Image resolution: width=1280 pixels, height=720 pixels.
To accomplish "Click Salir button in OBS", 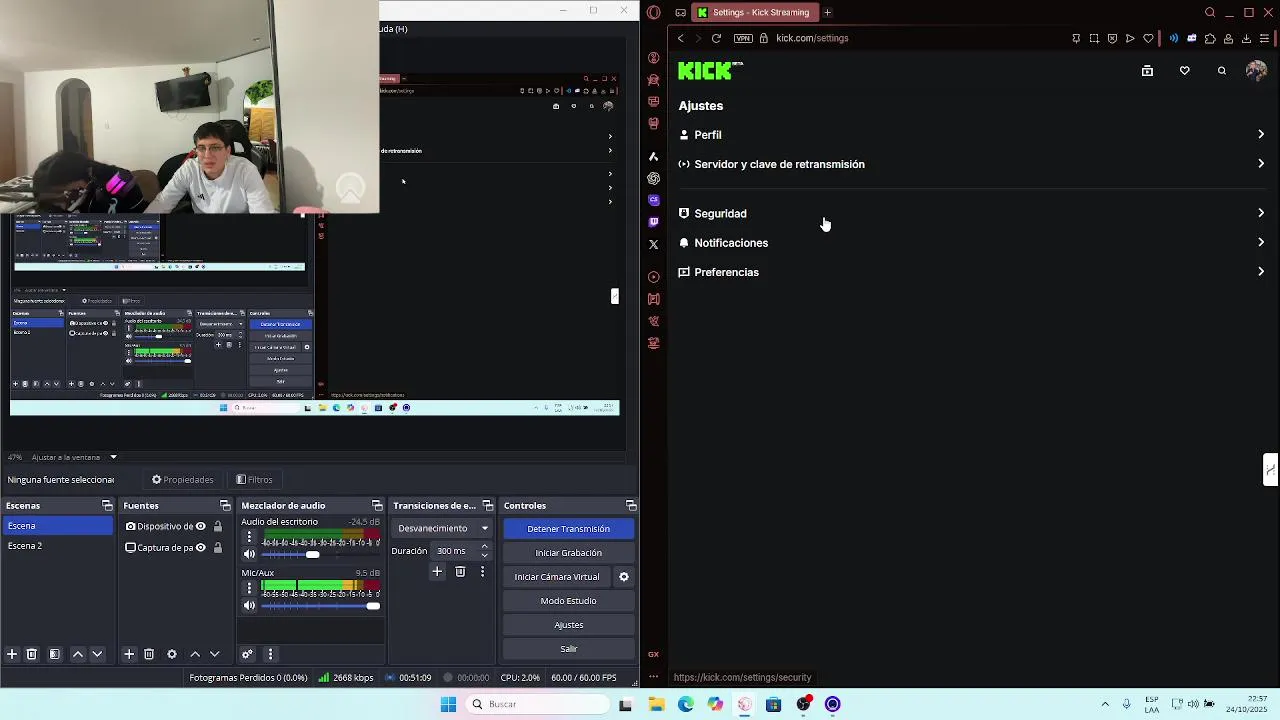I will pos(568,649).
